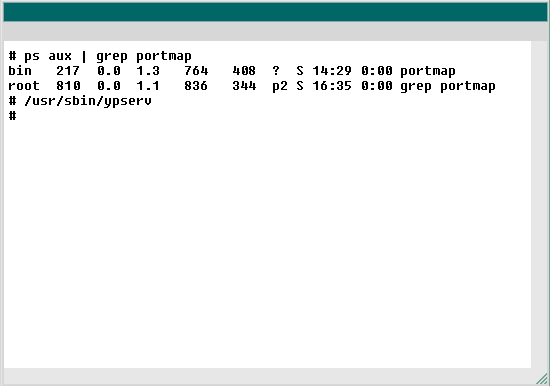Image resolution: width=550 pixels, height=386 pixels.
Task: Click the teal title bar
Action: click(275, 12)
